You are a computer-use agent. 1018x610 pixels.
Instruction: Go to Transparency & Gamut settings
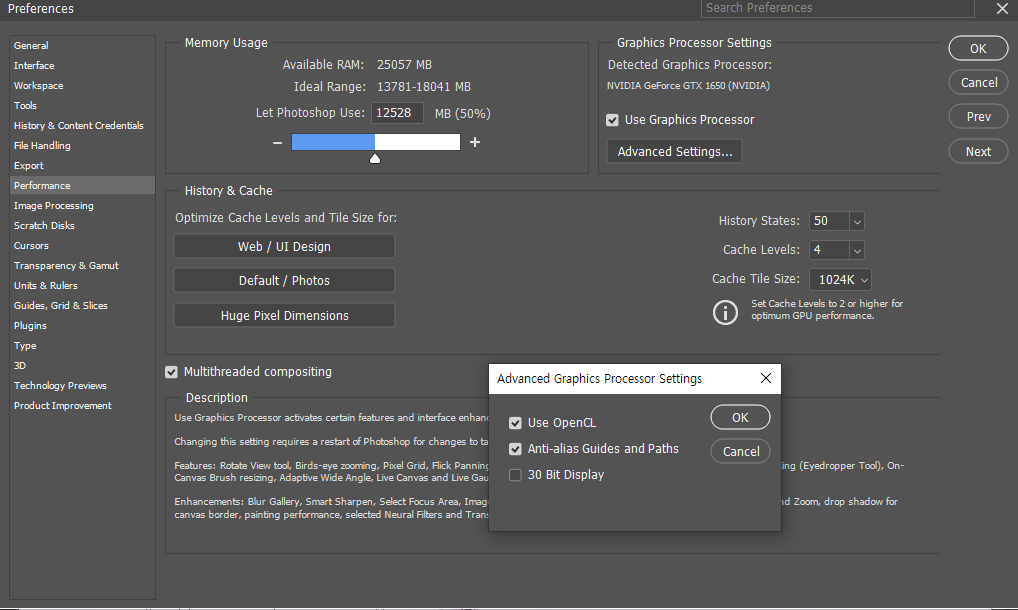pyautogui.click(x=66, y=266)
